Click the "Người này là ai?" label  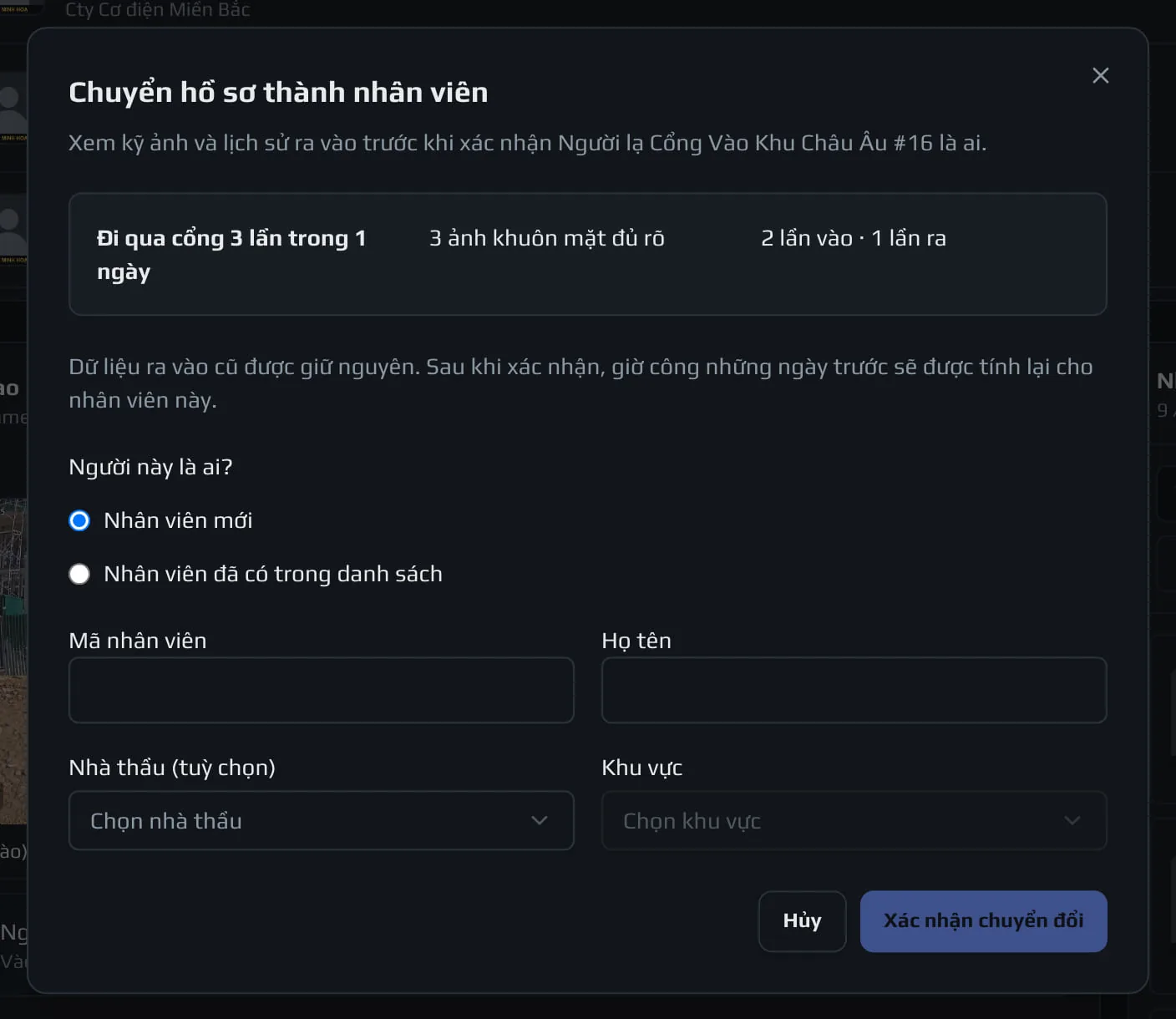point(150,467)
